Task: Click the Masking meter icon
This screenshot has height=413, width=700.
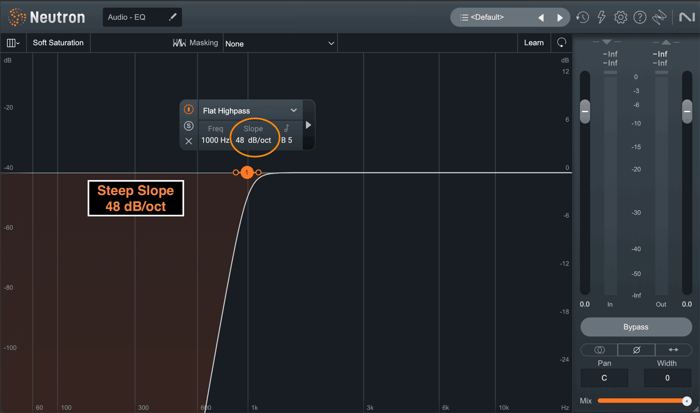Action: 179,43
